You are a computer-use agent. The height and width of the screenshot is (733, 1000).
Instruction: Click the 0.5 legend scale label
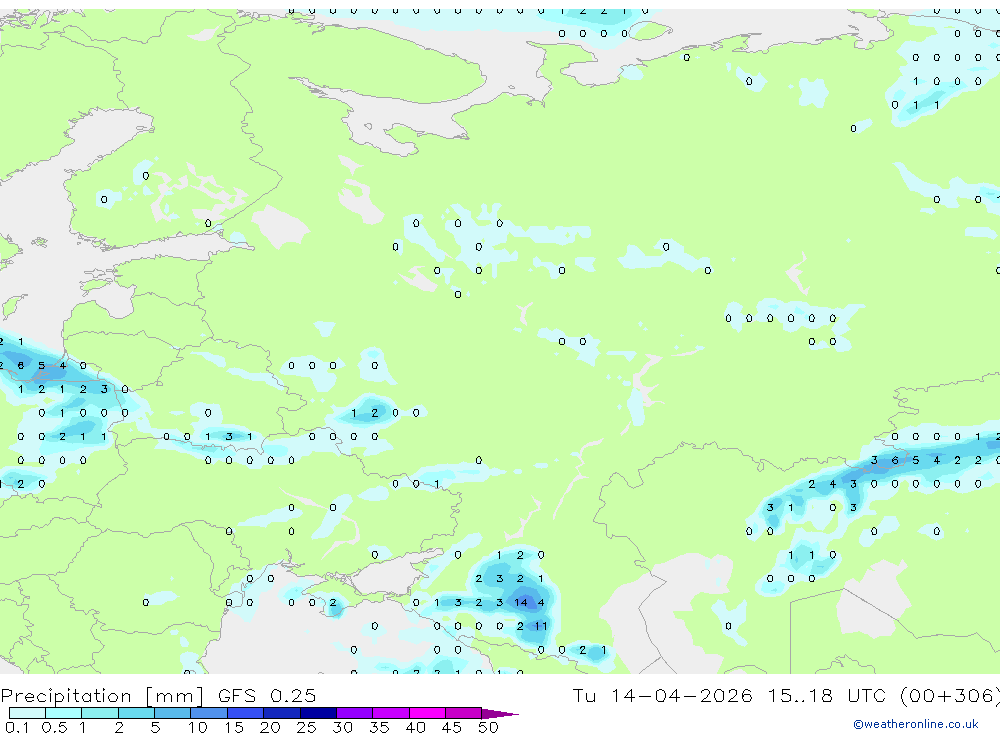[x=54, y=727]
